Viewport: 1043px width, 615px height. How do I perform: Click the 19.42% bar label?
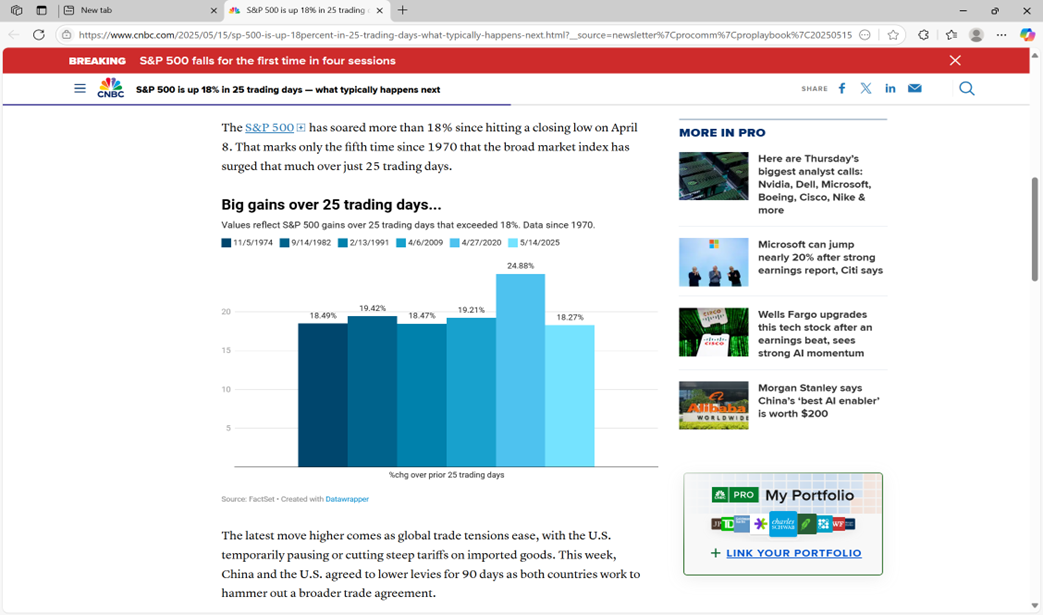(372, 308)
